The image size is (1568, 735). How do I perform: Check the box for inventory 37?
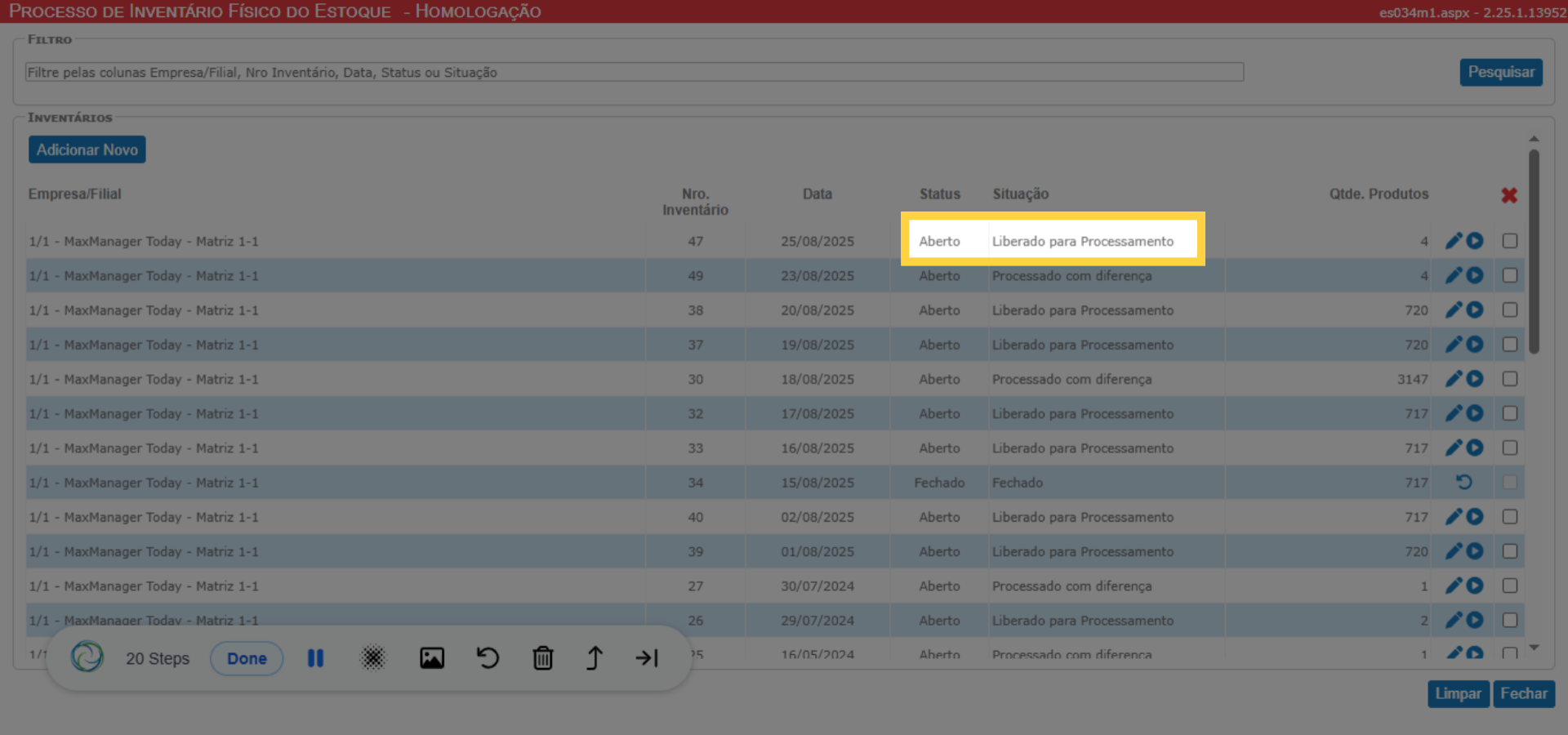(1510, 345)
